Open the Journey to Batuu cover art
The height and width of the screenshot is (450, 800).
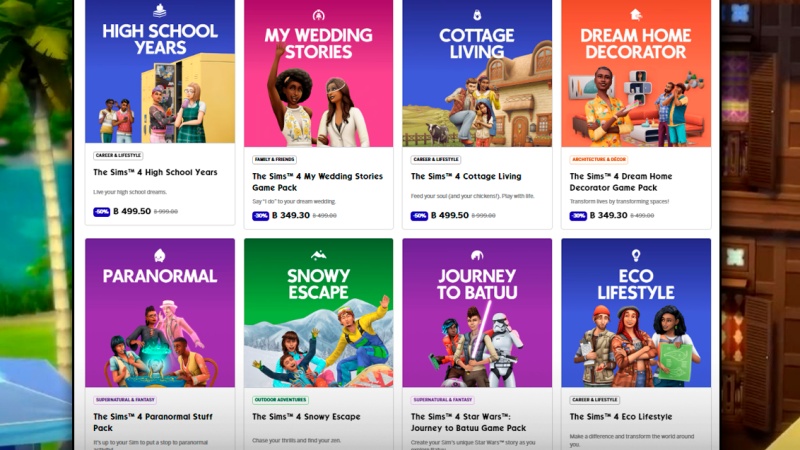coord(477,313)
